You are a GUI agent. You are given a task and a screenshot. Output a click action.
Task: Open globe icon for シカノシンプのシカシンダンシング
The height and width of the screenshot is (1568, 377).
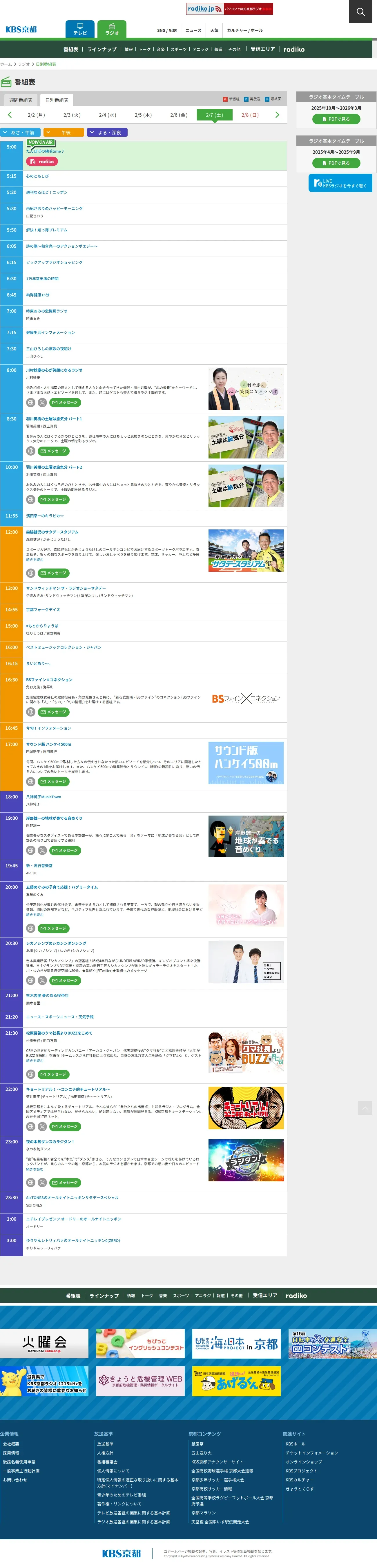pyautogui.click(x=30, y=981)
